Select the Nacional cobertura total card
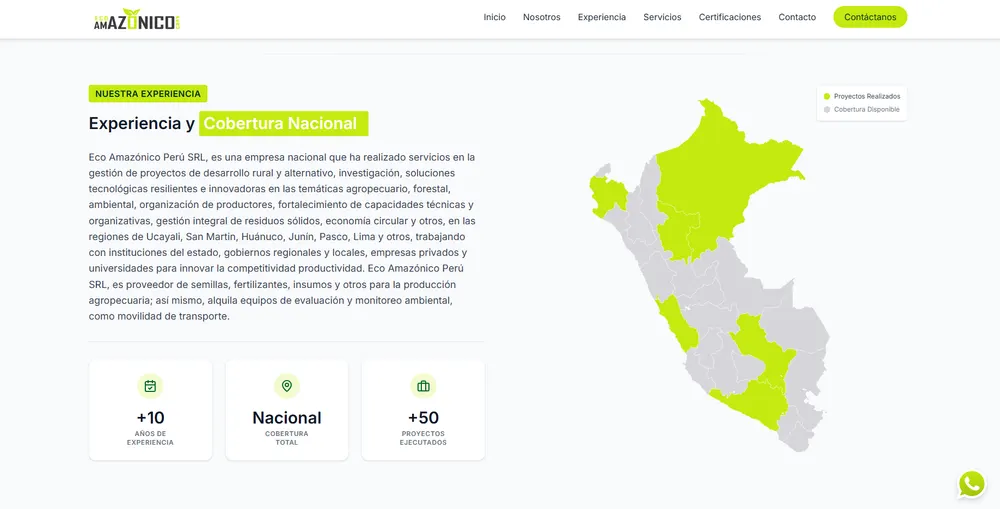The image size is (1000, 509). (287, 409)
